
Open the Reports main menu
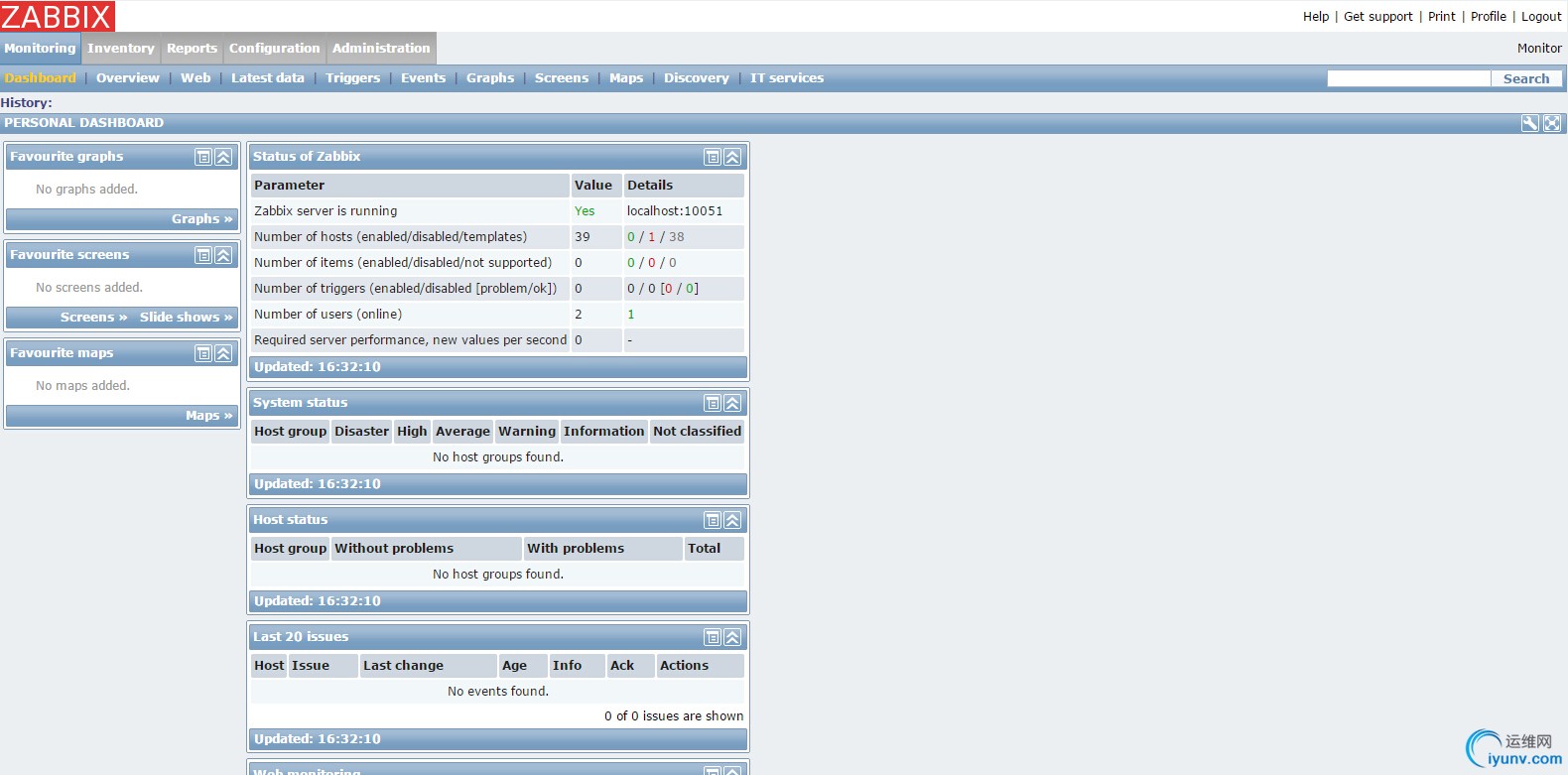[x=192, y=48]
